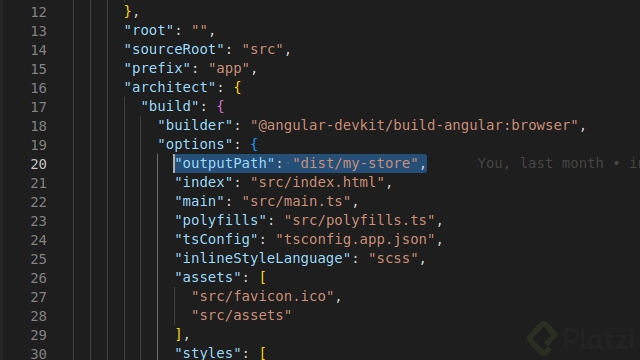Viewport: 640px width, 360px height.
Task: Click the closing bracket on line 29
Action: pos(179,334)
